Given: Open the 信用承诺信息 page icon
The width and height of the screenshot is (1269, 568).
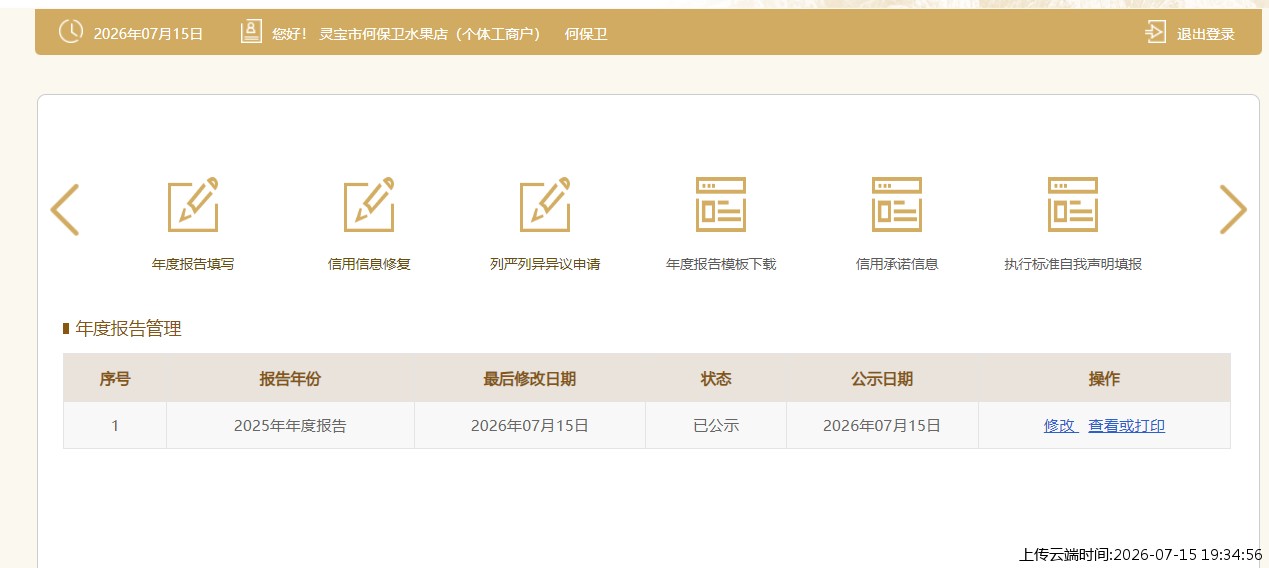Looking at the screenshot, I should point(897,204).
